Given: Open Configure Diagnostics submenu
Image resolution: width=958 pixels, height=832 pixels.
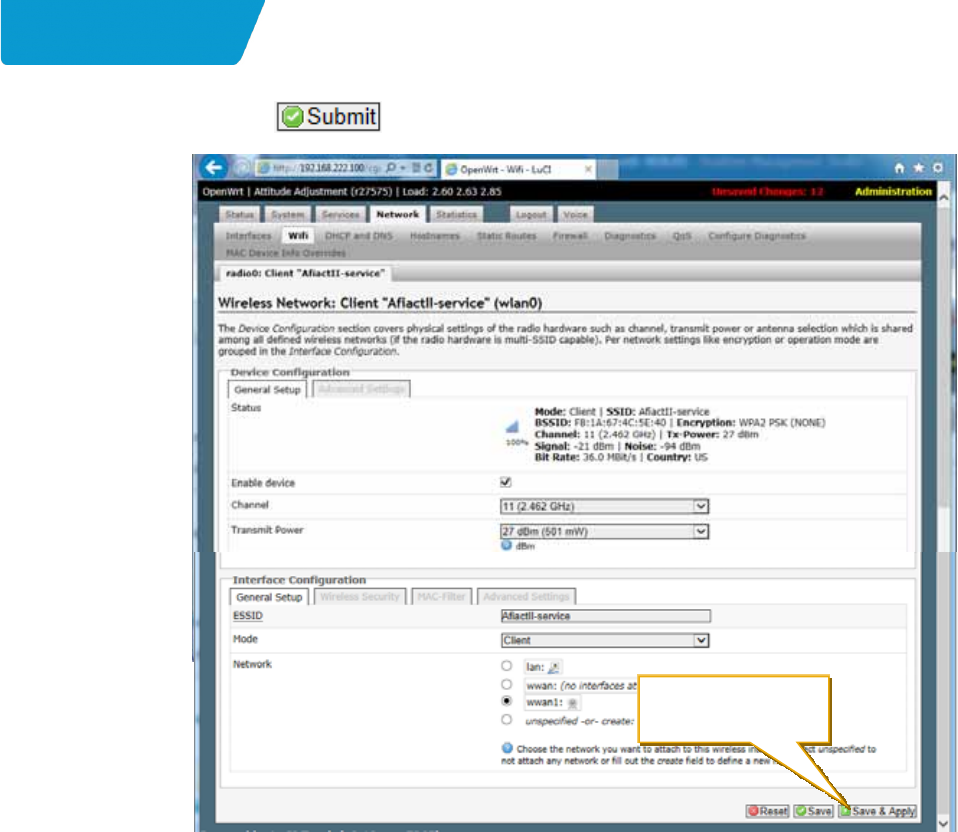Looking at the screenshot, I should [x=757, y=236].
